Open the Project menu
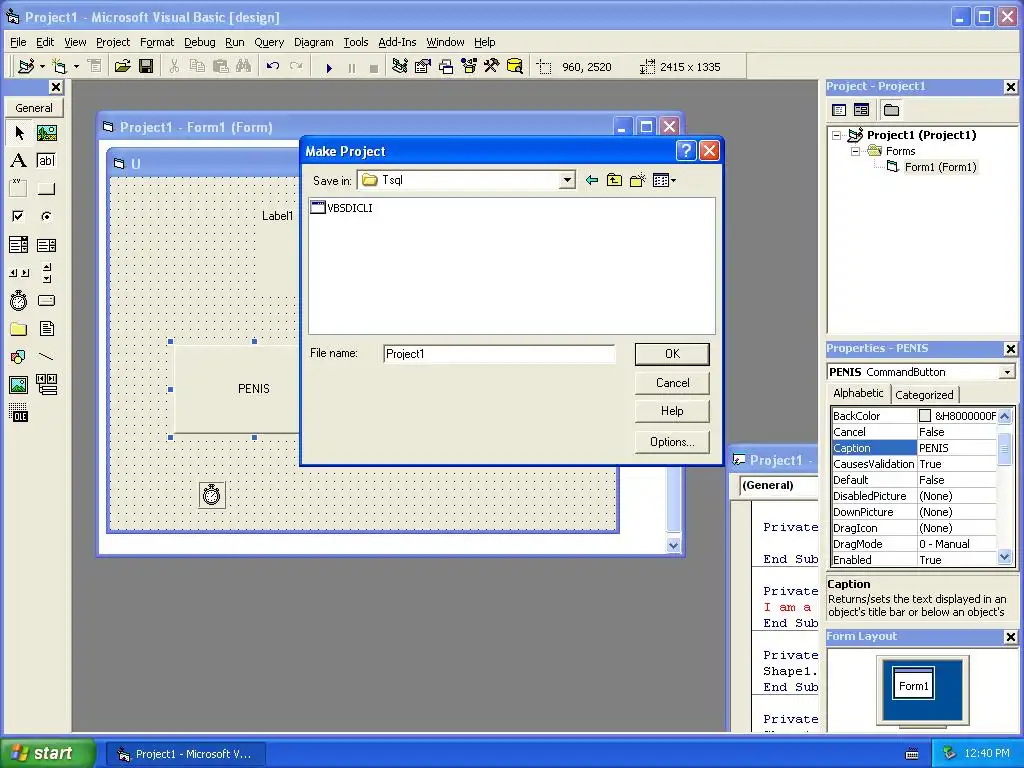 113,42
